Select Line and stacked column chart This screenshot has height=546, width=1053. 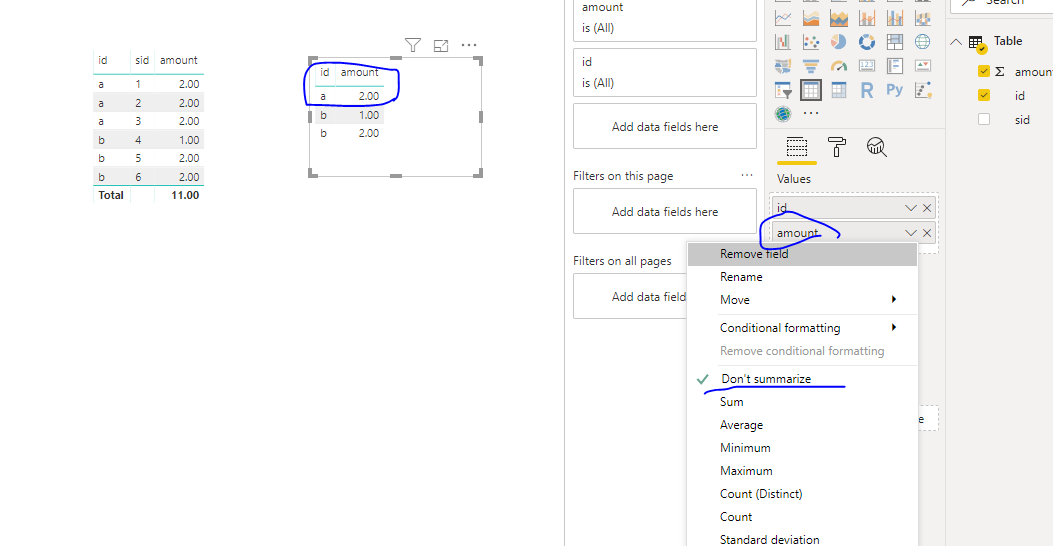(x=867, y=18)
